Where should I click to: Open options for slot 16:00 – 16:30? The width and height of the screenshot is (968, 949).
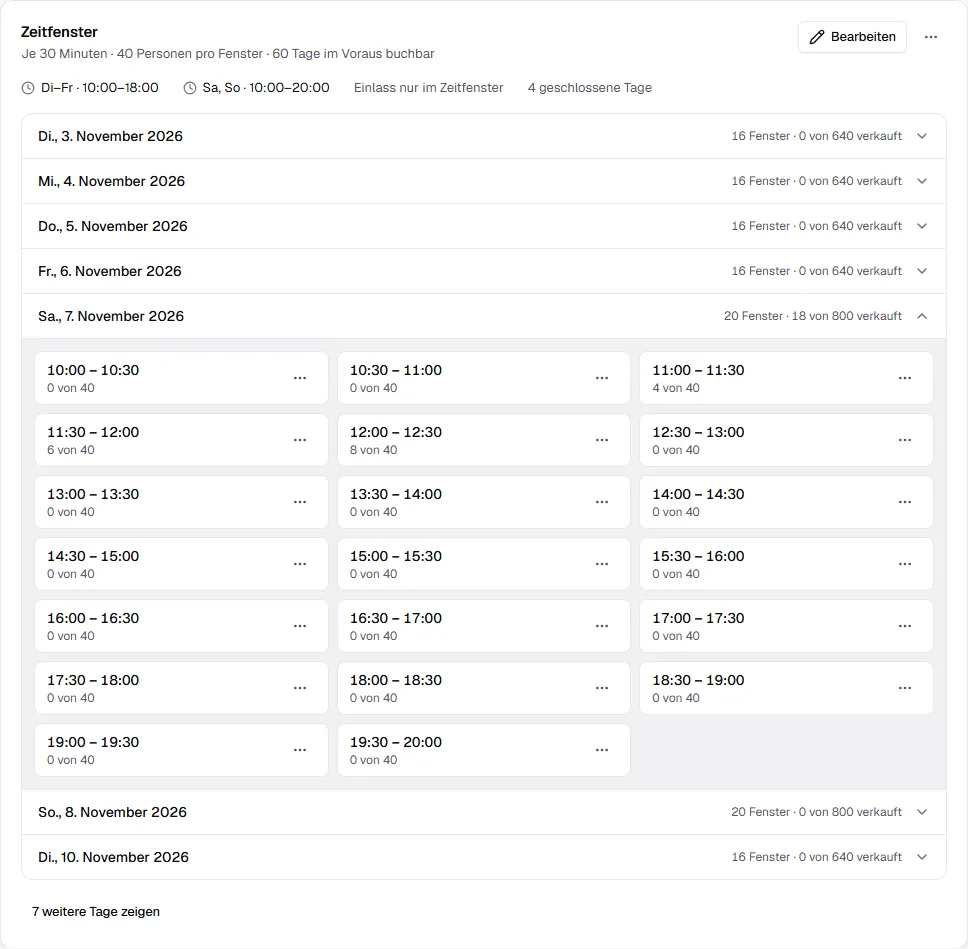click(x=300, y=626)
